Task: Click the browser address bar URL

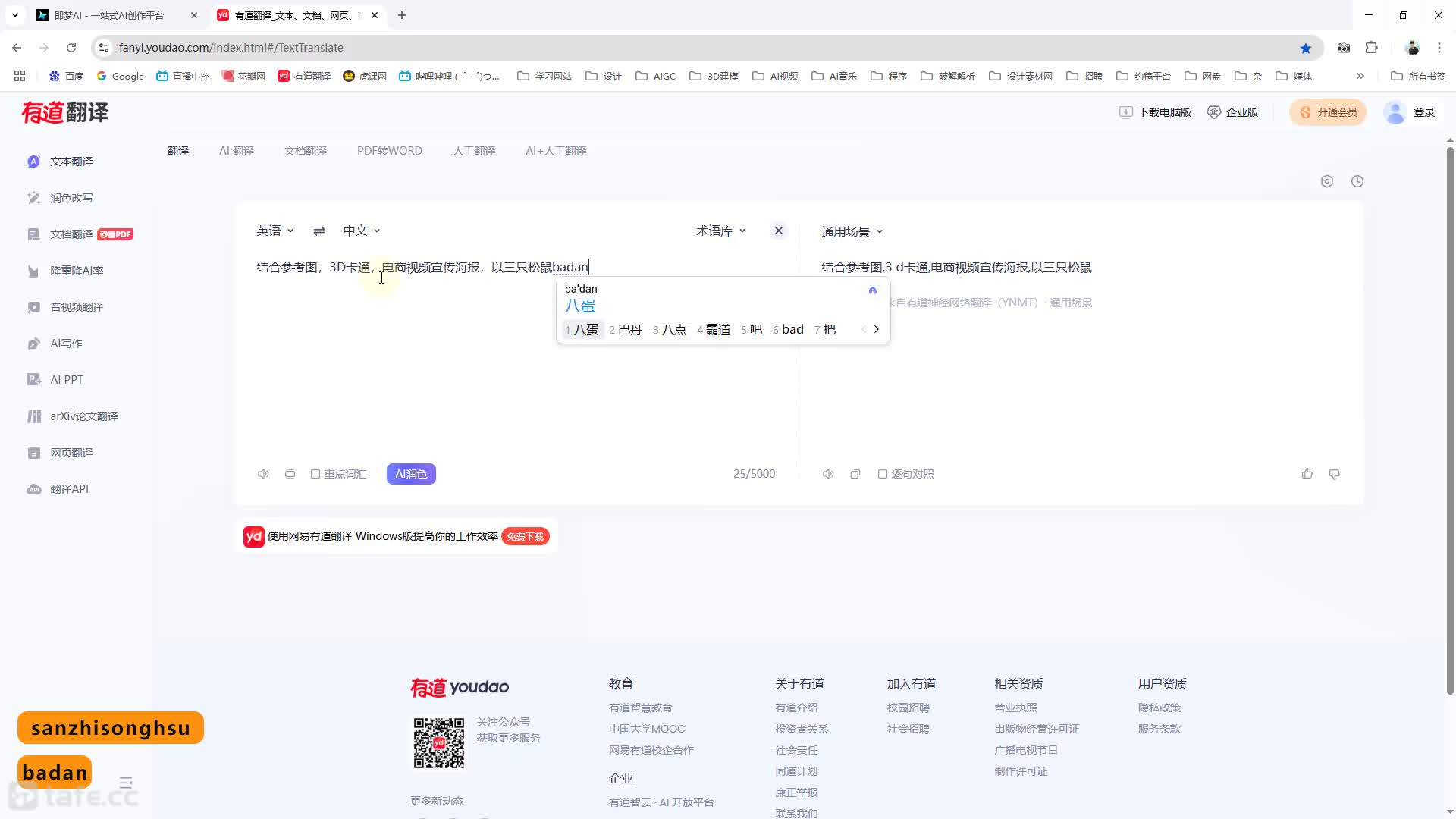Action: 231,48
